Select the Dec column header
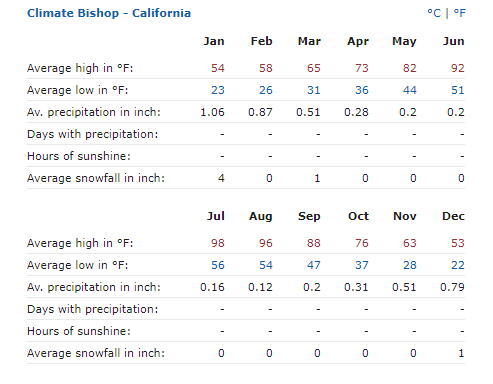The height and width of the screenshot is (384, 493). pyautogui.click(x=453, y=216)
